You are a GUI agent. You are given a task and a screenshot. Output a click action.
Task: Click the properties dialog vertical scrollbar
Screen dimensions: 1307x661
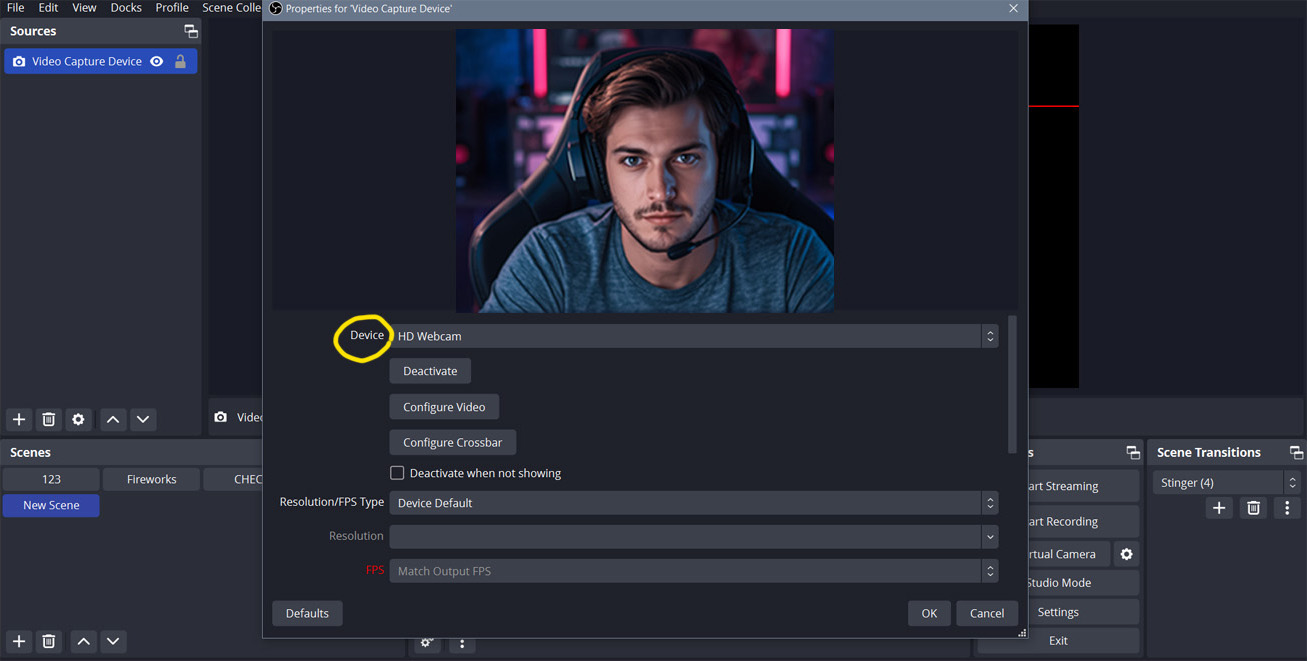(1012, 385)
